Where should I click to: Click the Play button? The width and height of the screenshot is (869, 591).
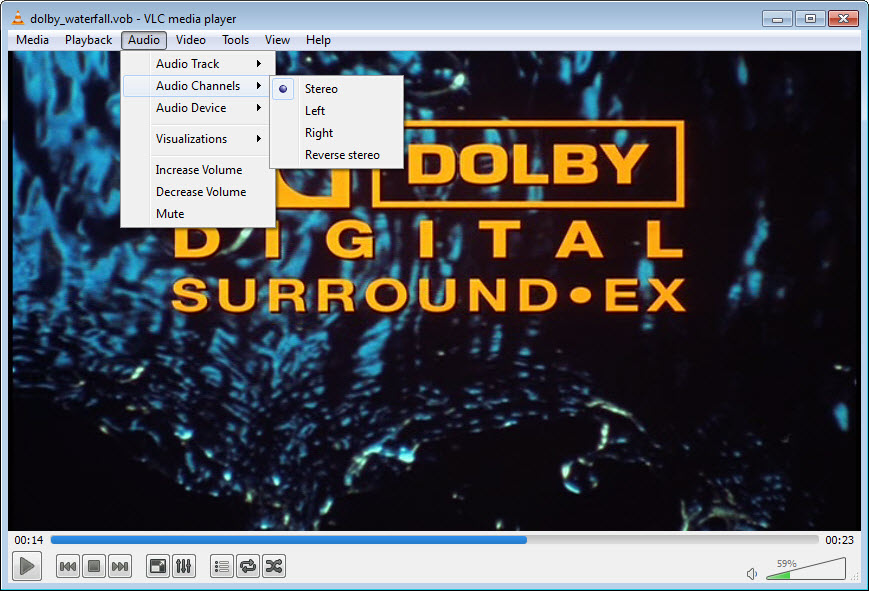(x=27, y=566)
